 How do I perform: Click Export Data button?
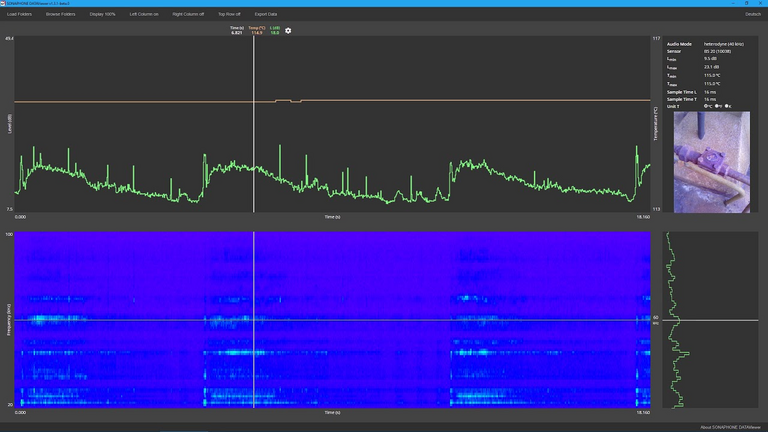266,14
